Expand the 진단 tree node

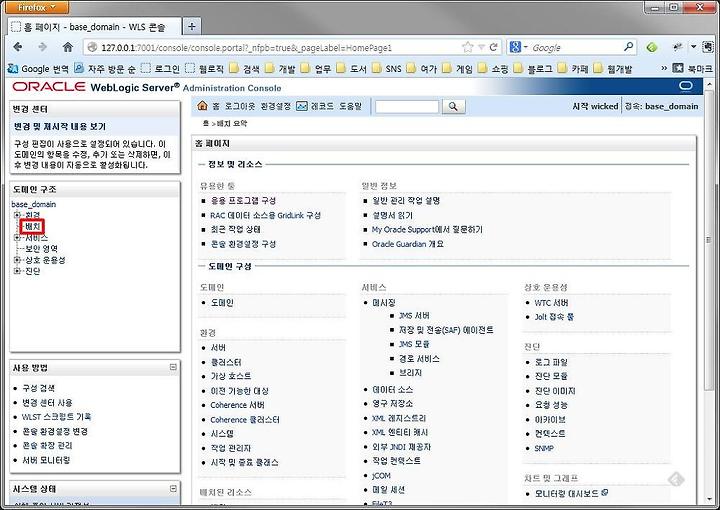[17, 271]
